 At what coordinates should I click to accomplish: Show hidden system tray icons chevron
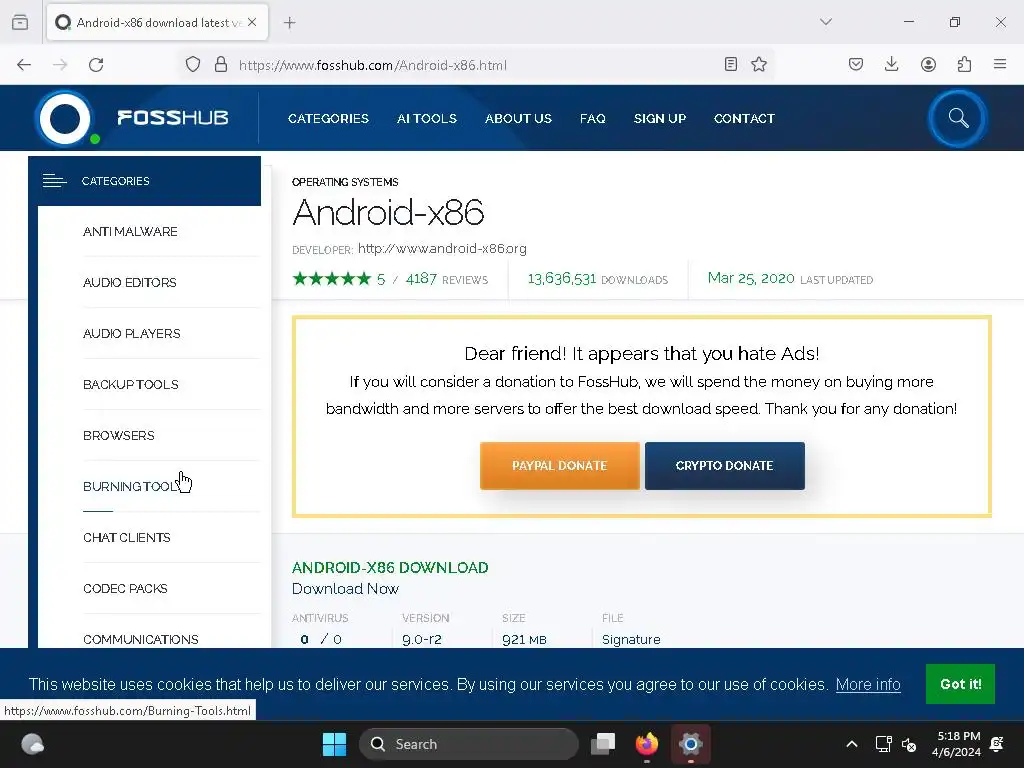point(852,744)
